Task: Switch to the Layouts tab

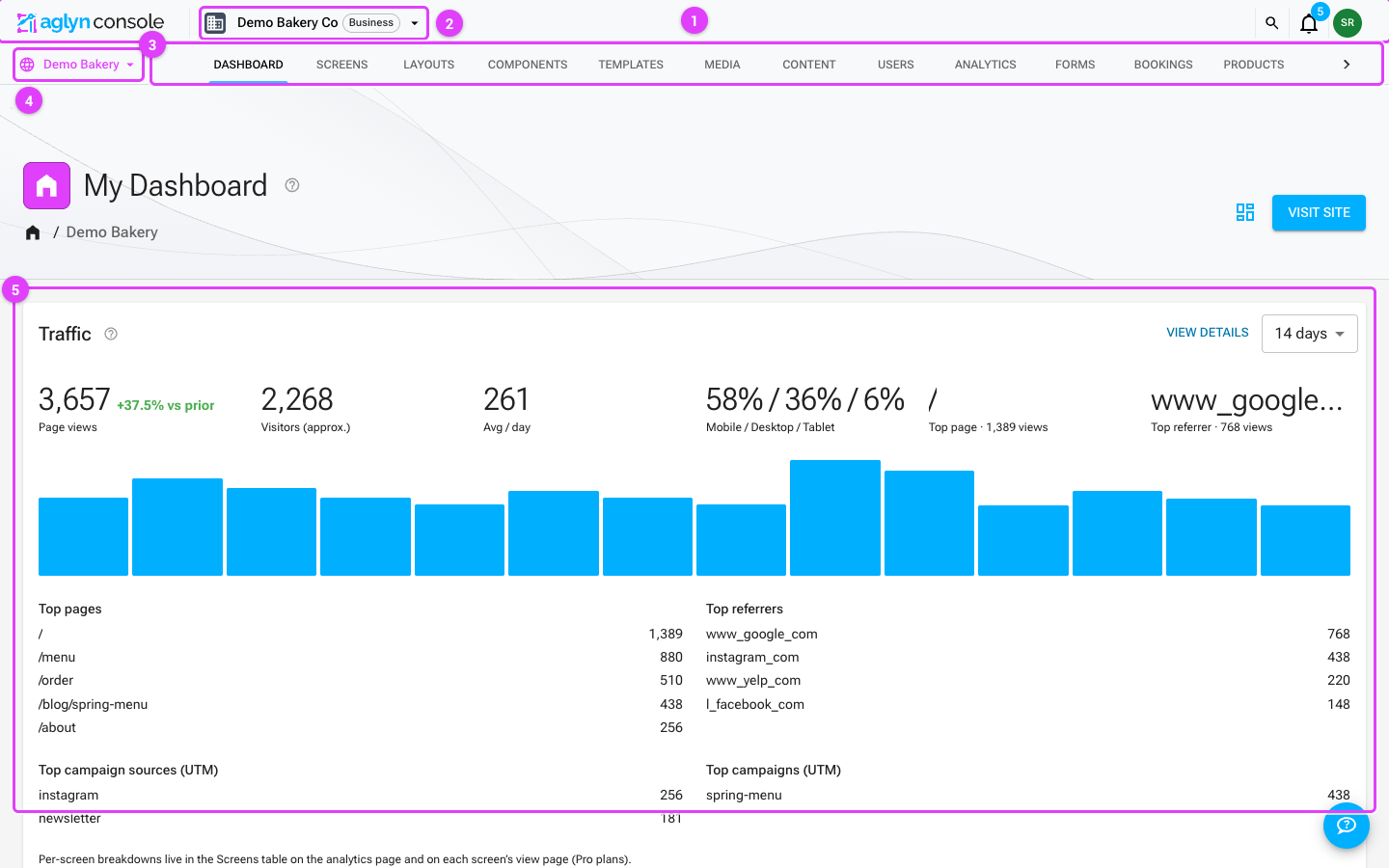Action: click(x=429, y=65)
